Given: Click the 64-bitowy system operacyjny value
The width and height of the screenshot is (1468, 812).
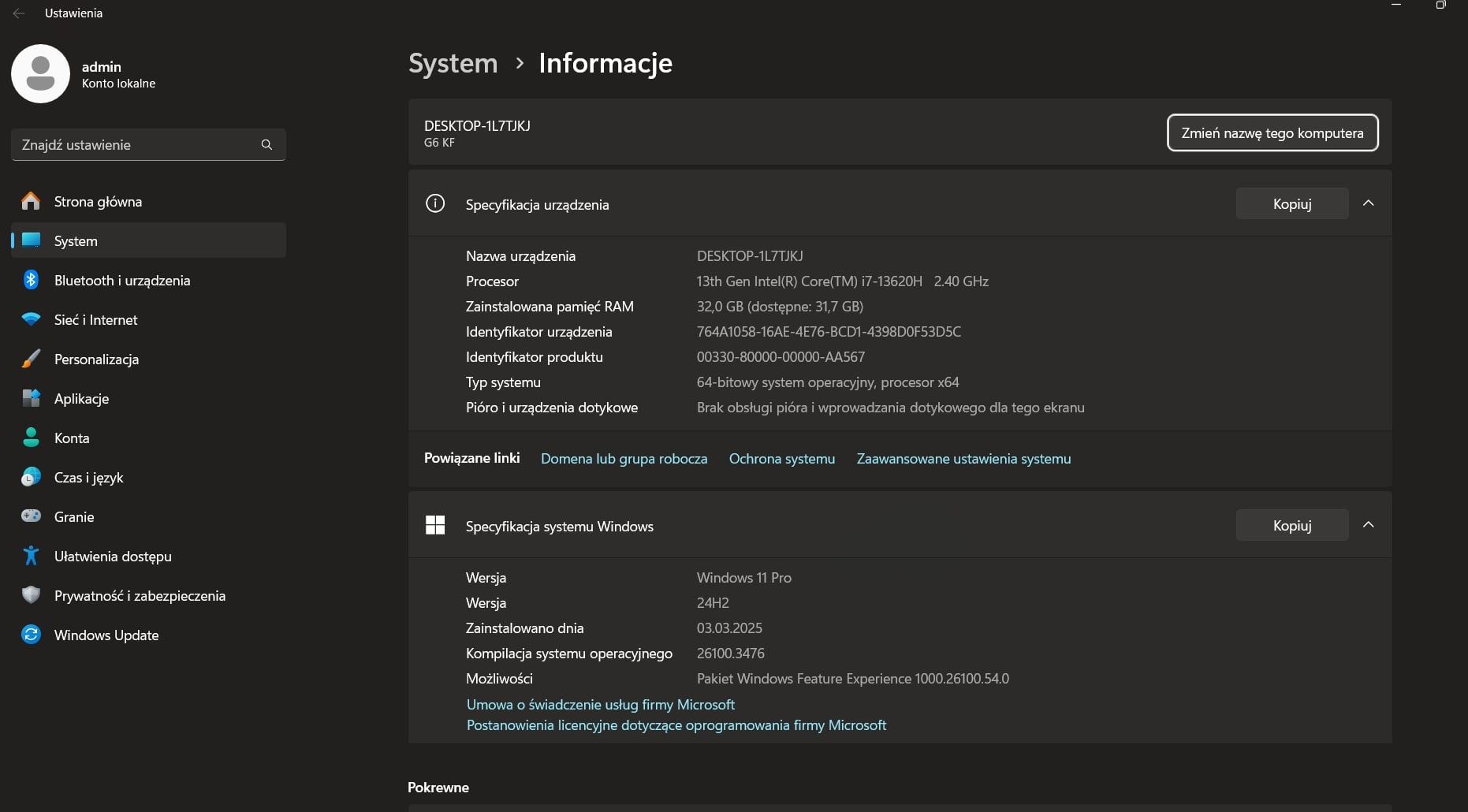Looking at the screenshot, I should [828, 382].
